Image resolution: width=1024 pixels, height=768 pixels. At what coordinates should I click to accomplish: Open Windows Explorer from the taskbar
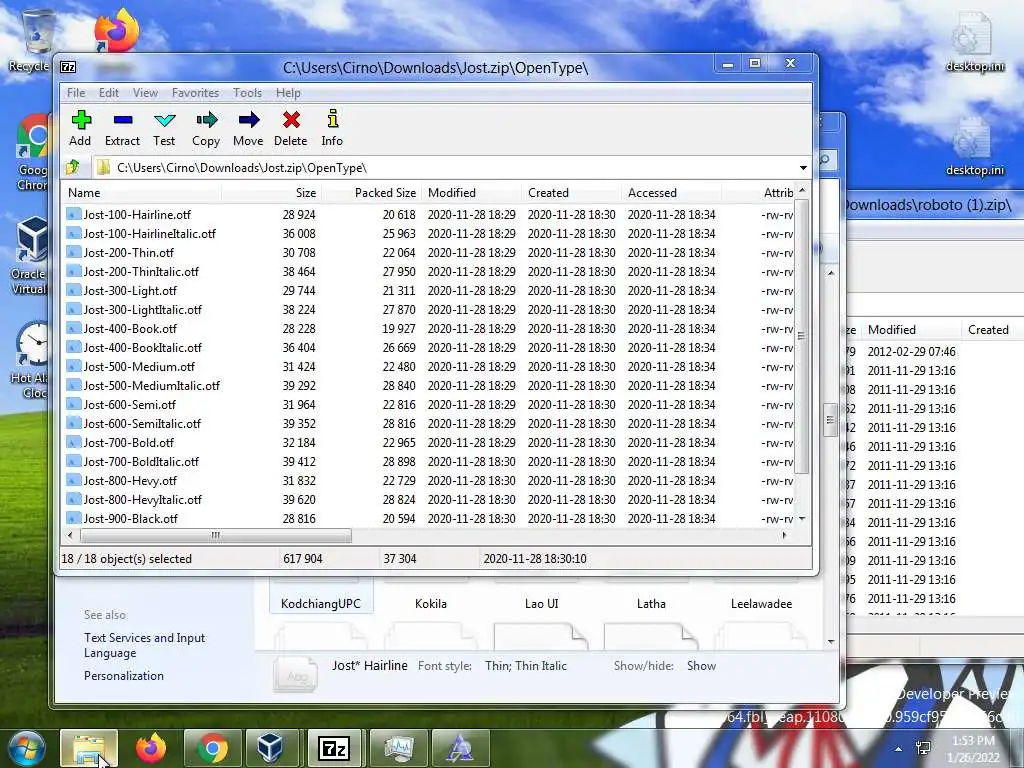tap(89, 748)
